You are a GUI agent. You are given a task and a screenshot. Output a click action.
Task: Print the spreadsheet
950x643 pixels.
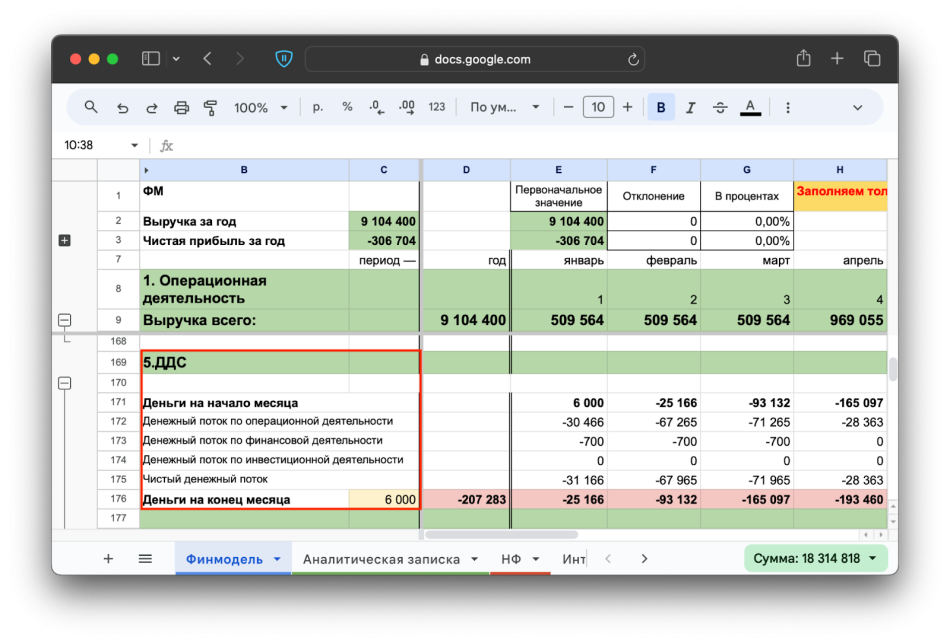click(181, 107)
